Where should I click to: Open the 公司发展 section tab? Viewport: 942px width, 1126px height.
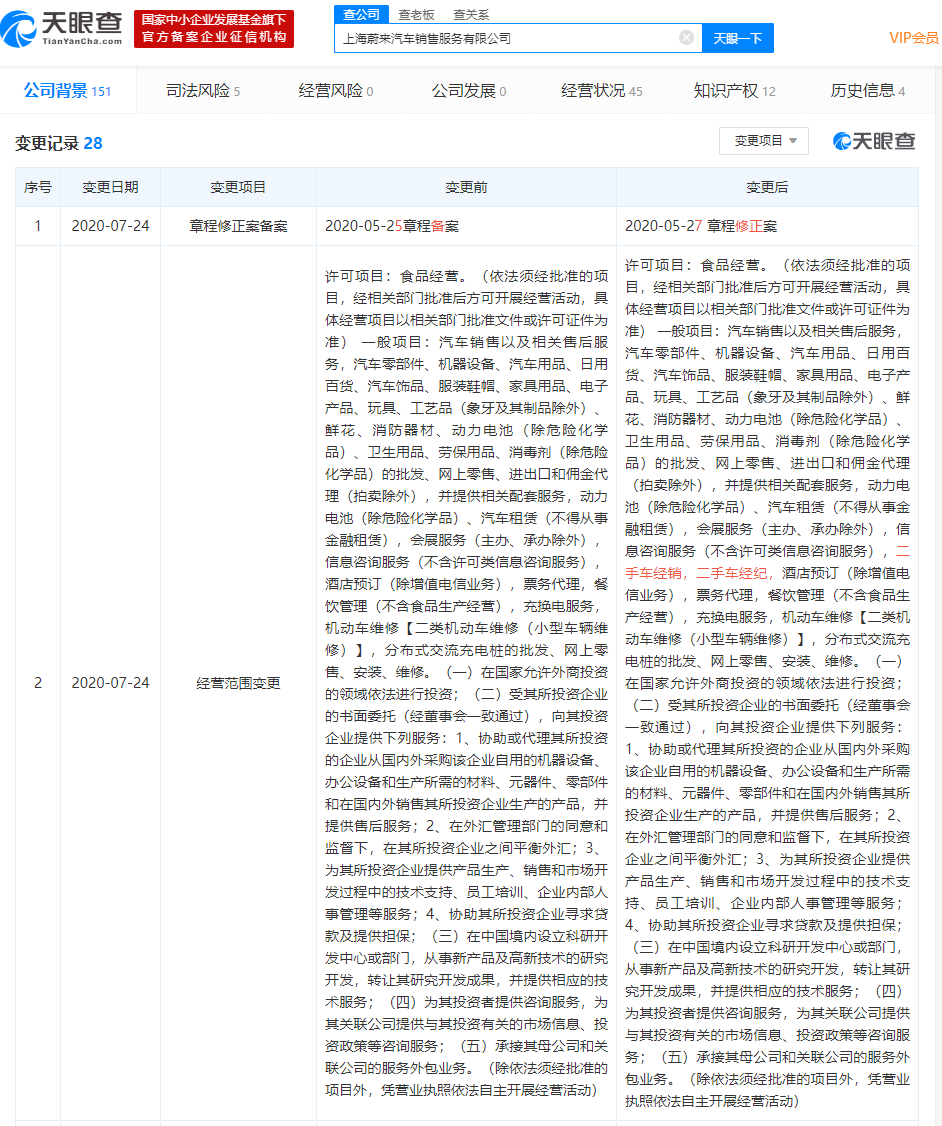[464, 90]
